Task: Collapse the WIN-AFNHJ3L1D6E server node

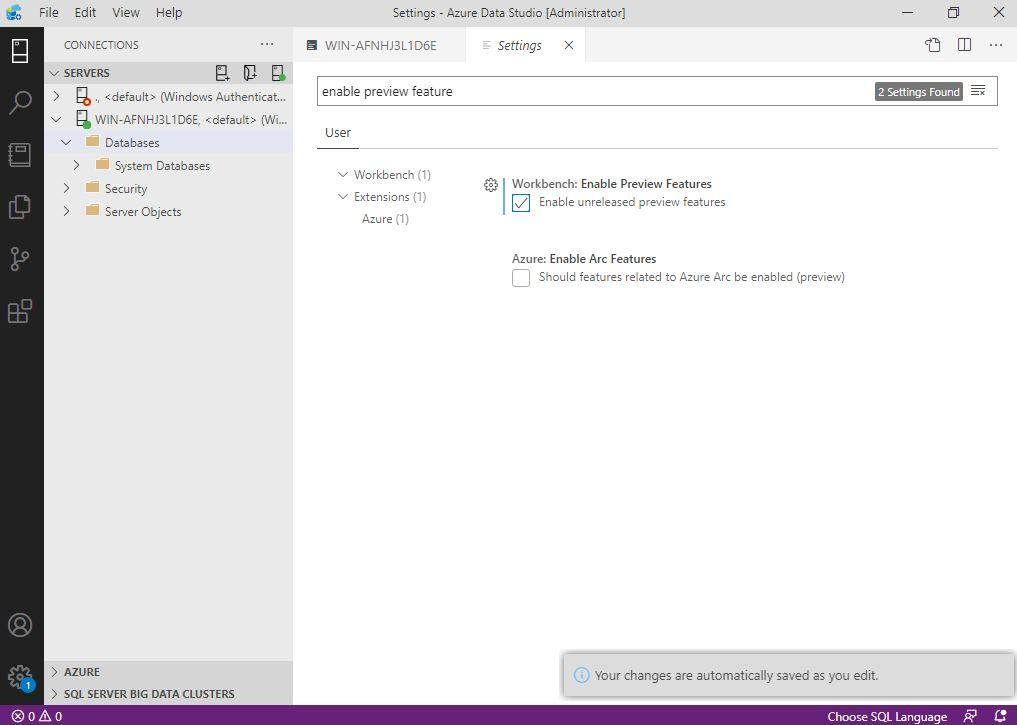Action: 56,119
